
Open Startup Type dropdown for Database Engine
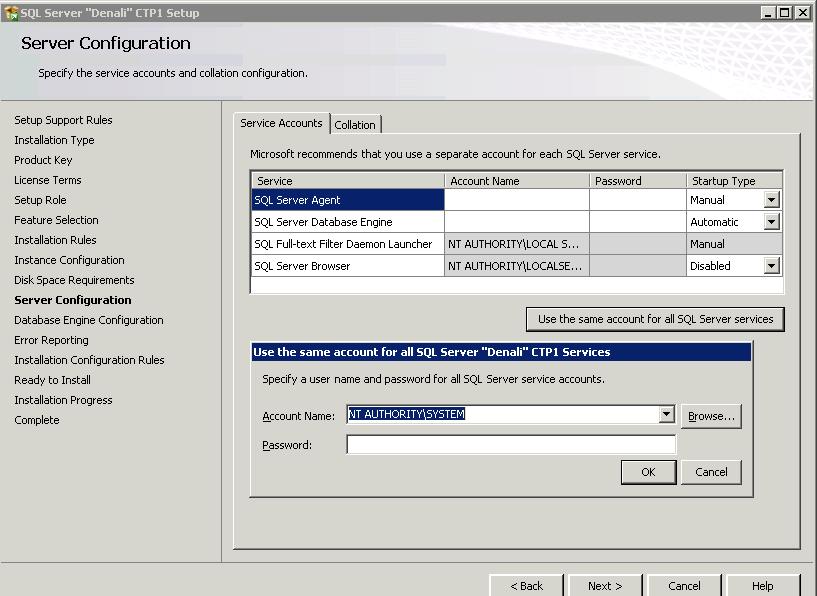point(771,222)
